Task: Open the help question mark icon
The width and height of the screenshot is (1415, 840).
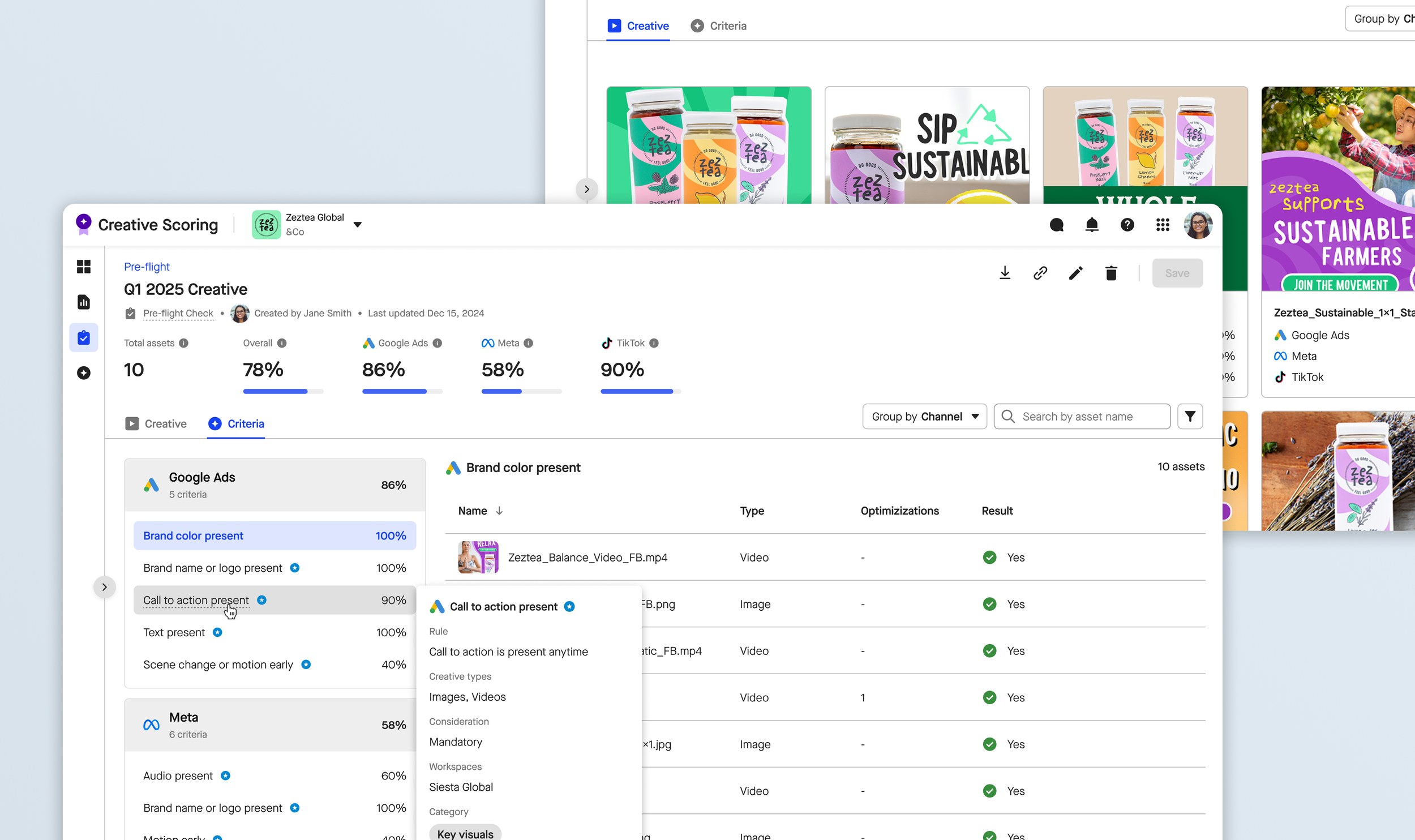Action: [1127, 225]
